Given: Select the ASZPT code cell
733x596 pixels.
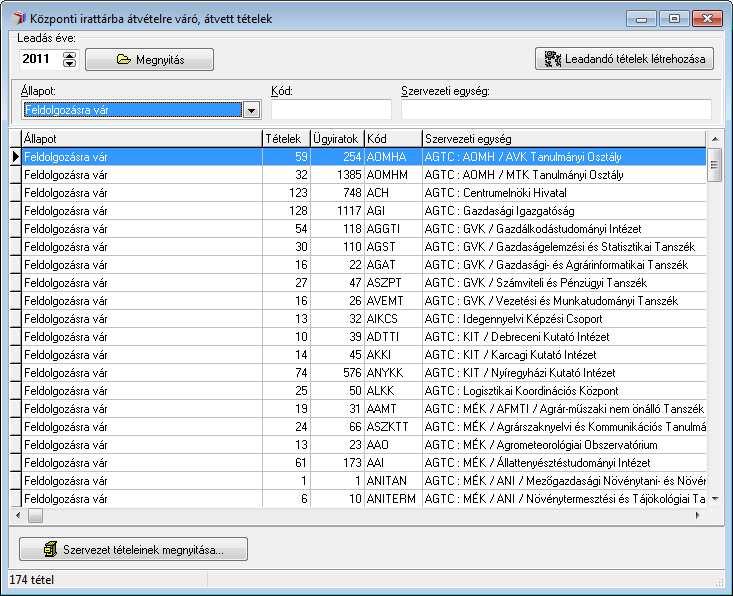Looking at the screenshot, I should pos(393,283).
